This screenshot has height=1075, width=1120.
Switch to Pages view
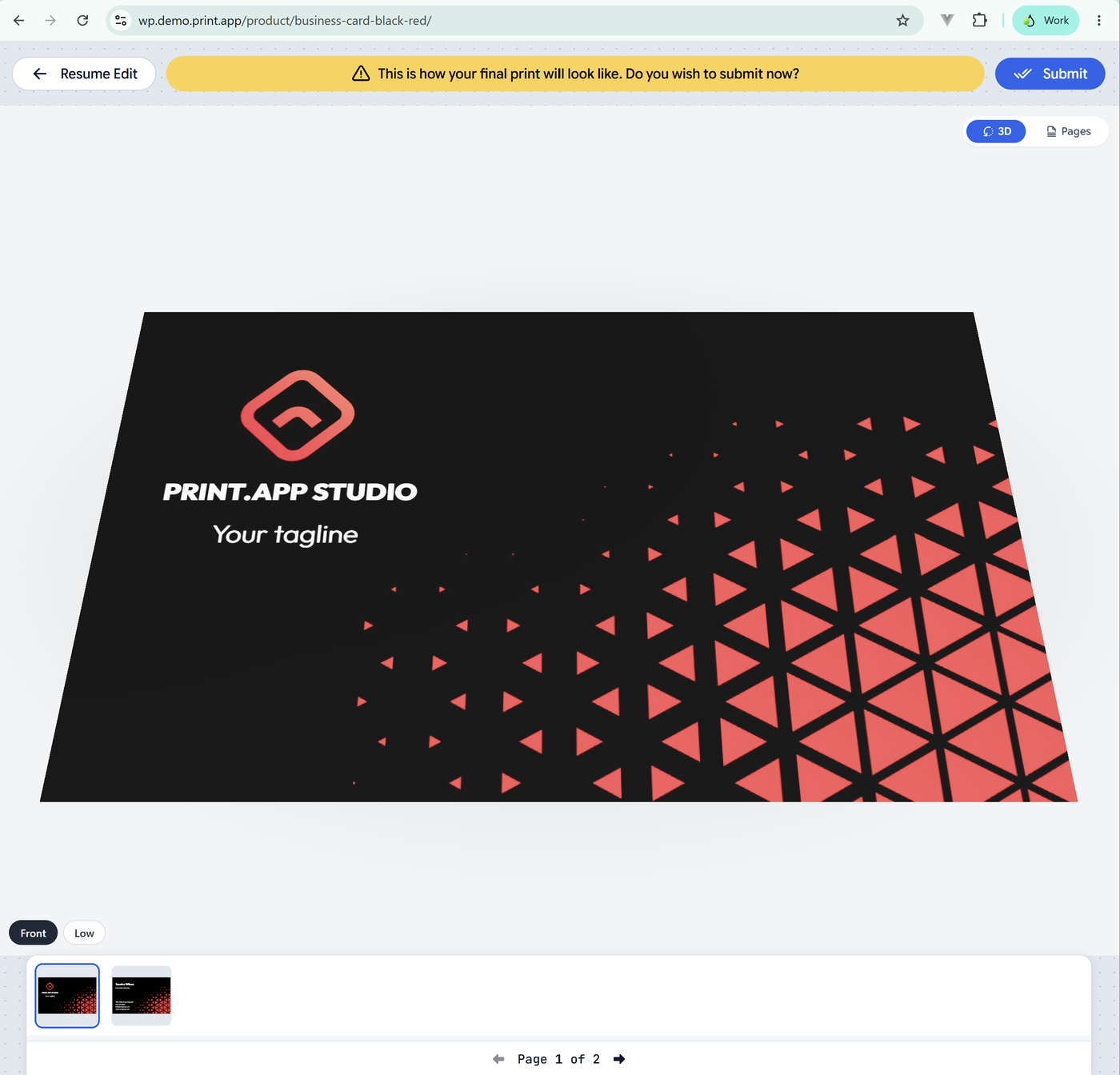tap(1068, 131)
